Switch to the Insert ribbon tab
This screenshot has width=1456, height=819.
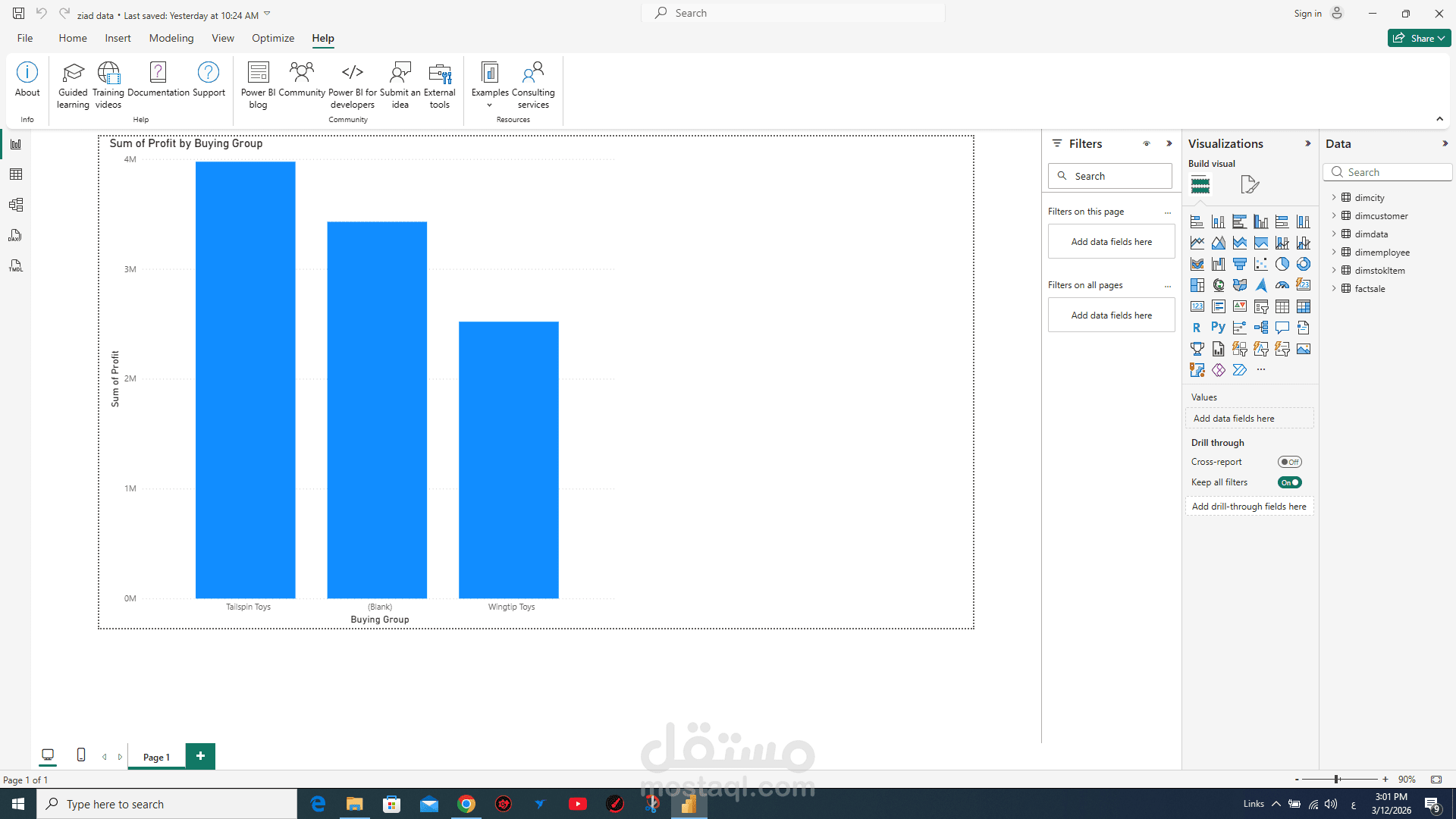[118, 38]
